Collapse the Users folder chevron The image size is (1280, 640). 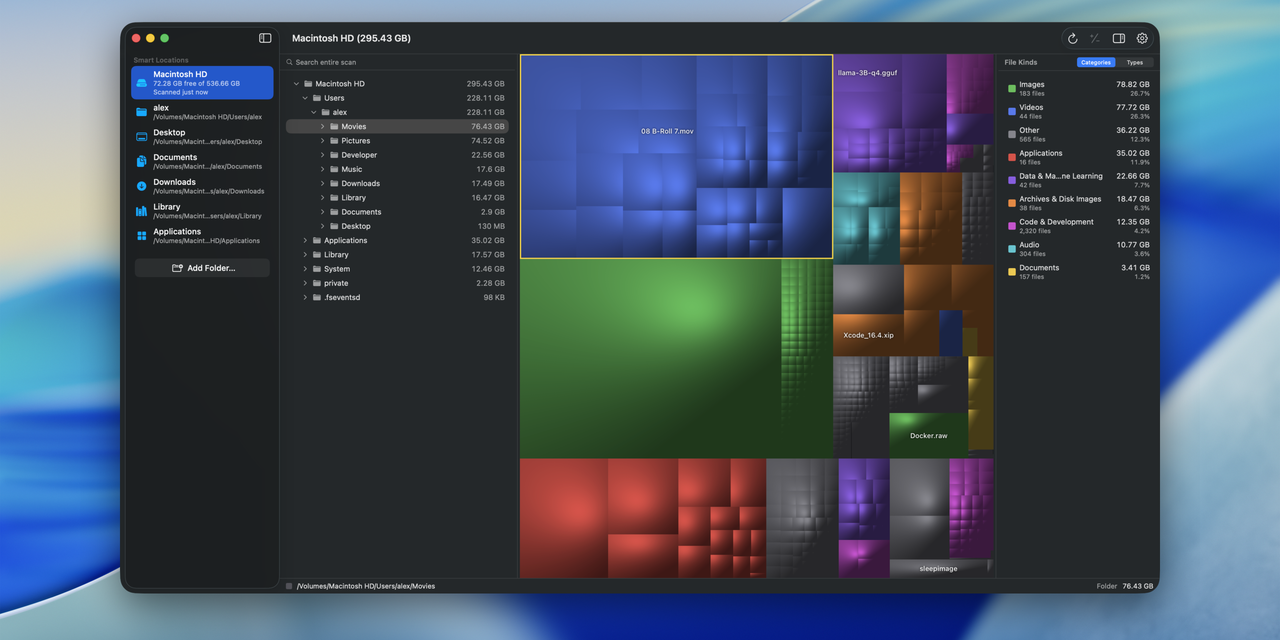pyautogui.click(x=305, y=98)
